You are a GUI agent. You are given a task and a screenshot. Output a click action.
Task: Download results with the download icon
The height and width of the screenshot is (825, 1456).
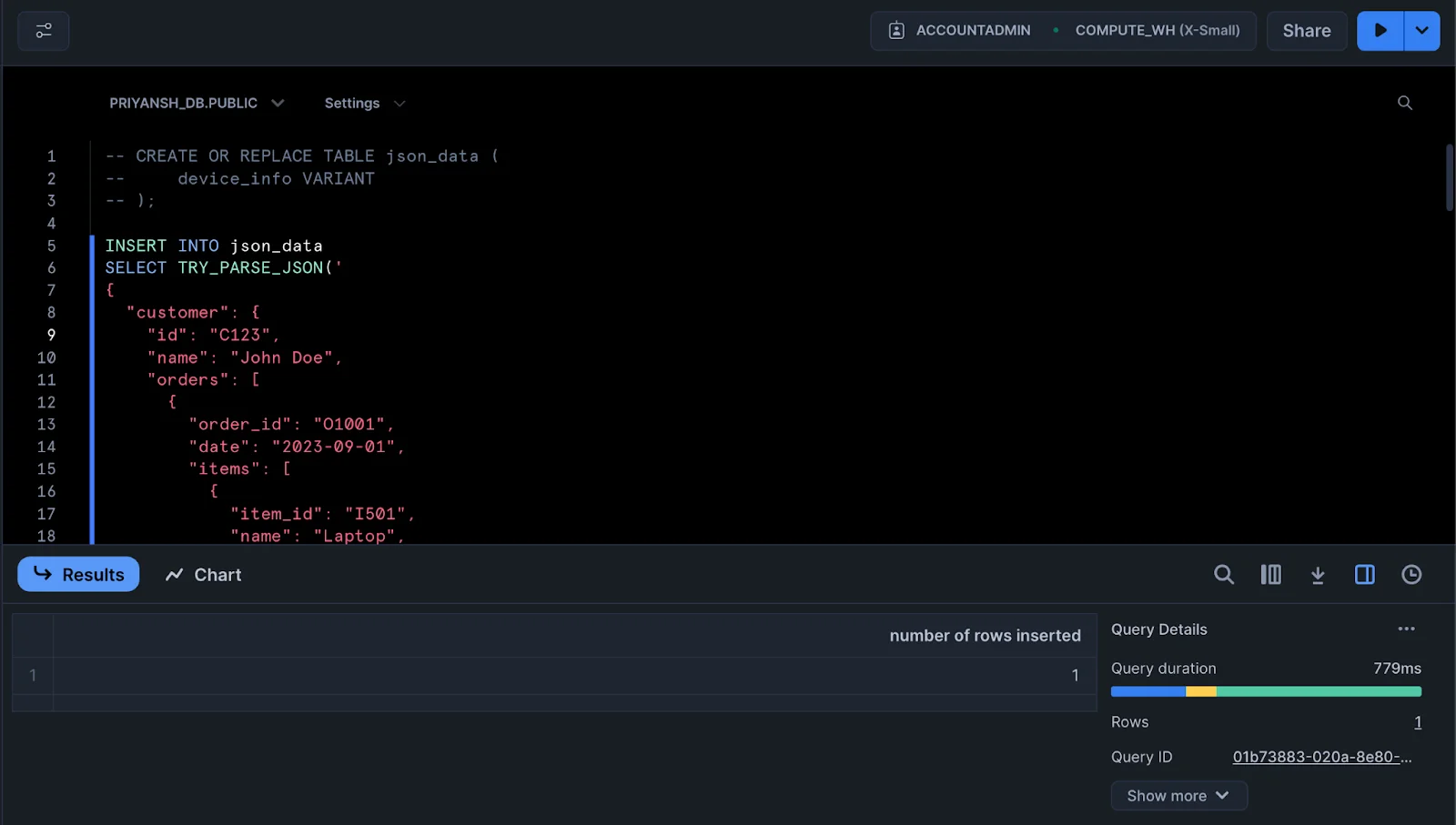[x=1317, y=575]
